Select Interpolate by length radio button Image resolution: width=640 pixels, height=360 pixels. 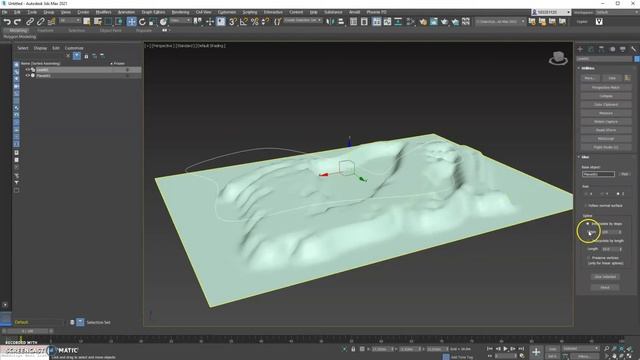pyautogui.click(x=588, y=241)
